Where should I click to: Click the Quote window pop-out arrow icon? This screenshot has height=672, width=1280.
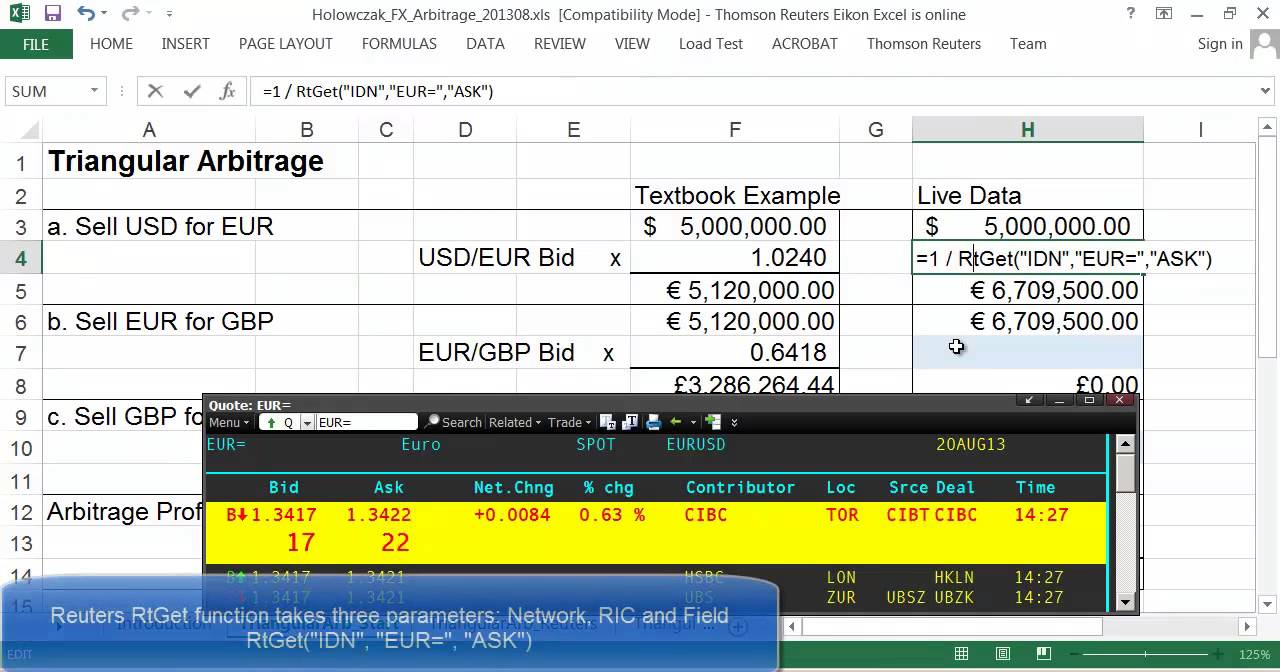(1029, 400)
